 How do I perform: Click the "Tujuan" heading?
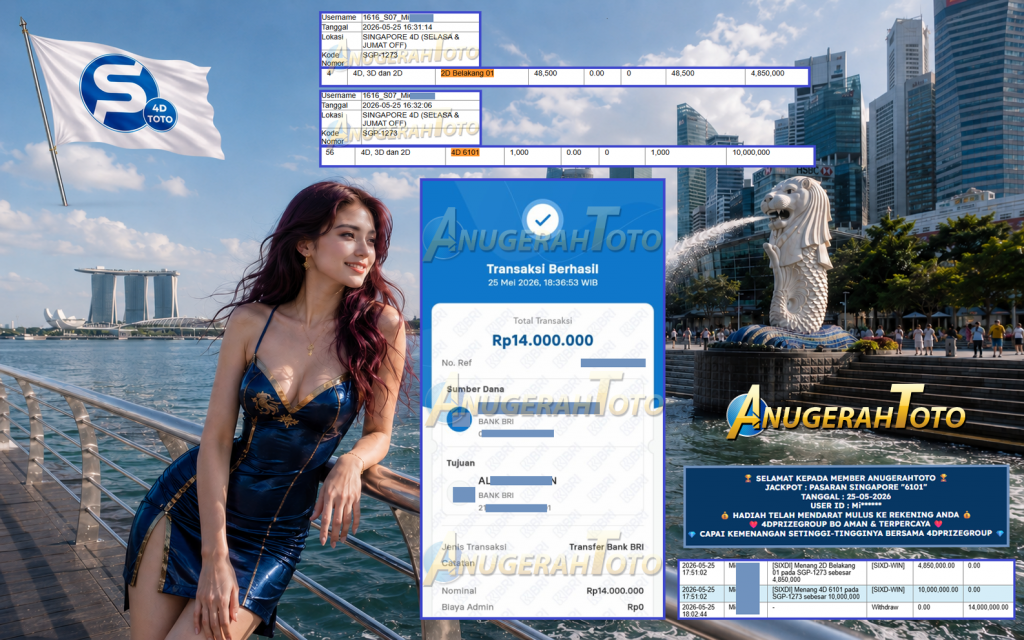pos(460,463)
